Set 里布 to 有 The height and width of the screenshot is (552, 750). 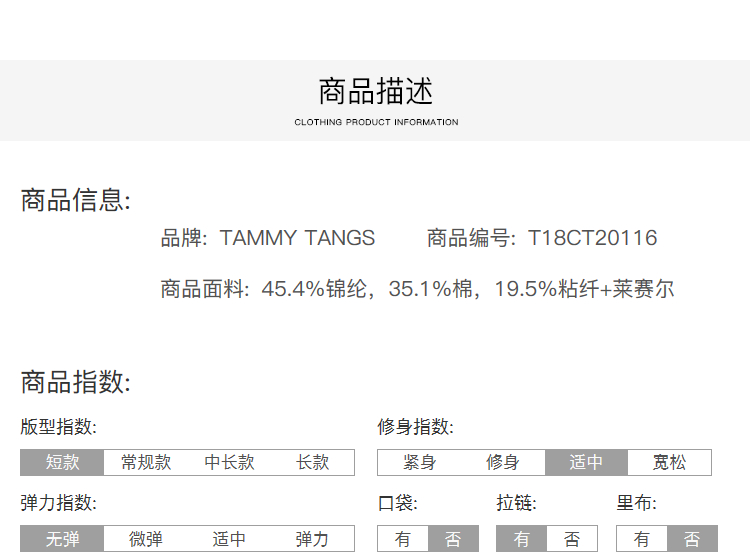[x=642, y=539]
